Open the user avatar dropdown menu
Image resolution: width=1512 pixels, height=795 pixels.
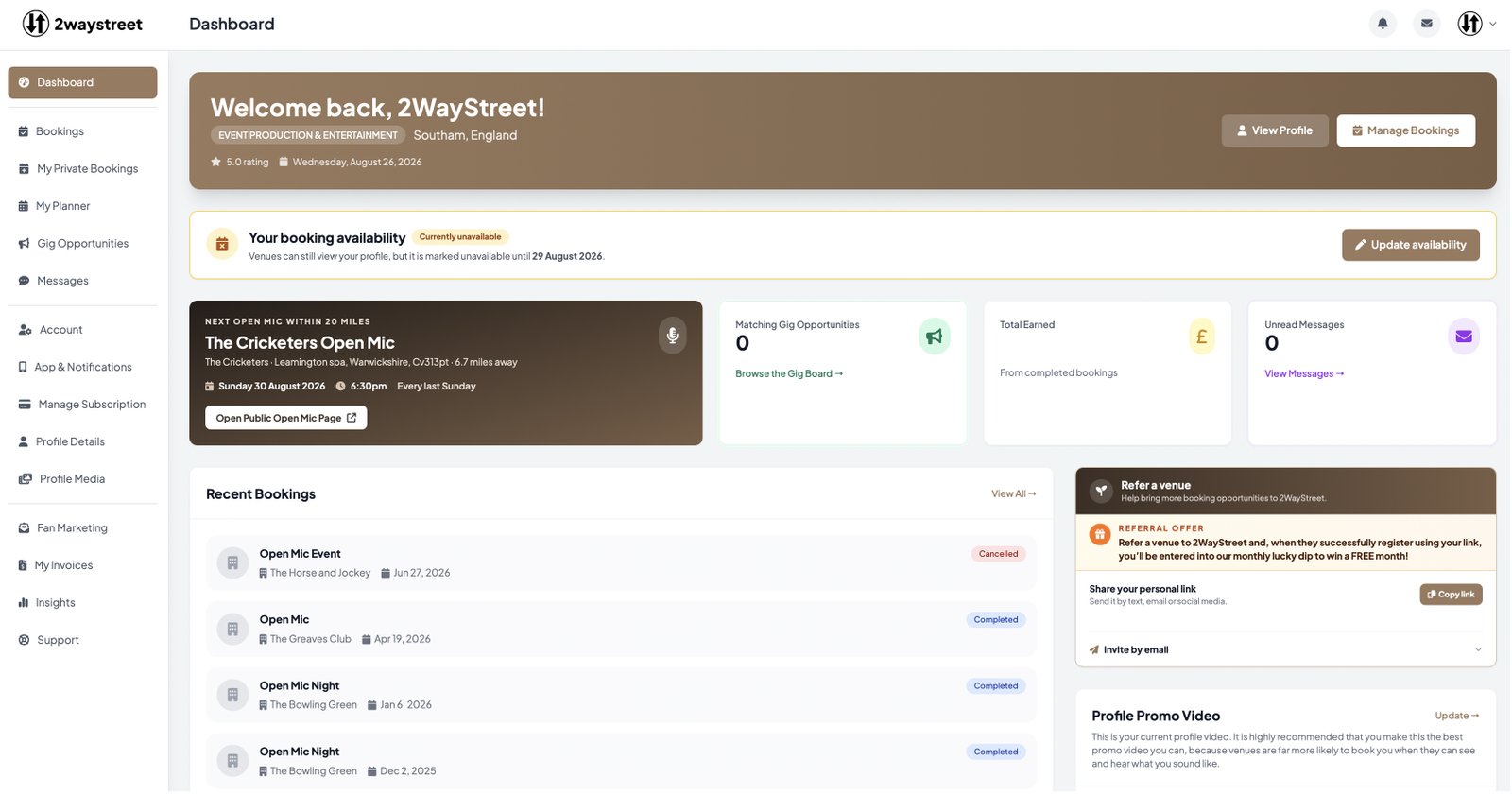click(x=1477, y=24)
